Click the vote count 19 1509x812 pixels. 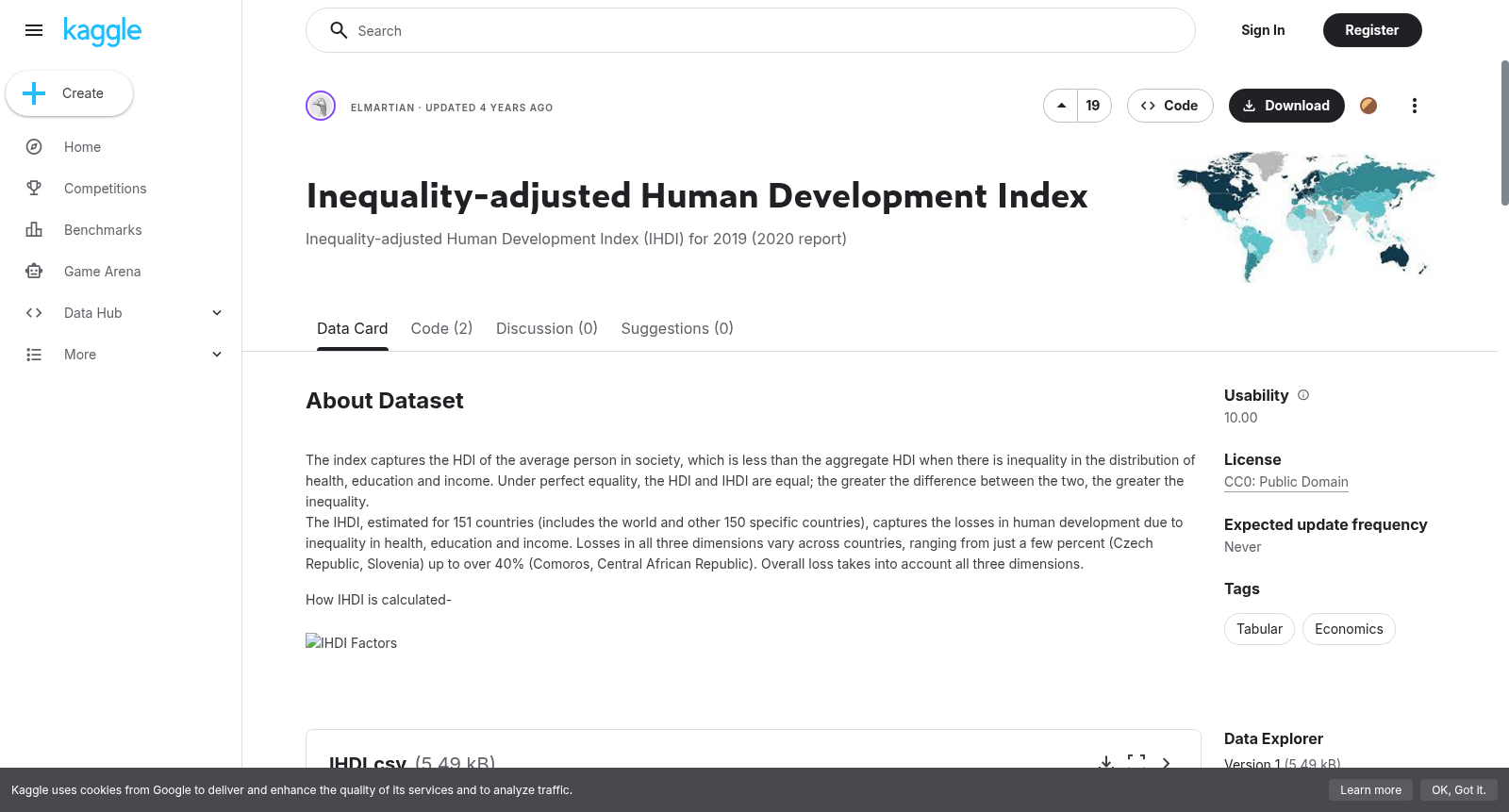[1093, 106]
